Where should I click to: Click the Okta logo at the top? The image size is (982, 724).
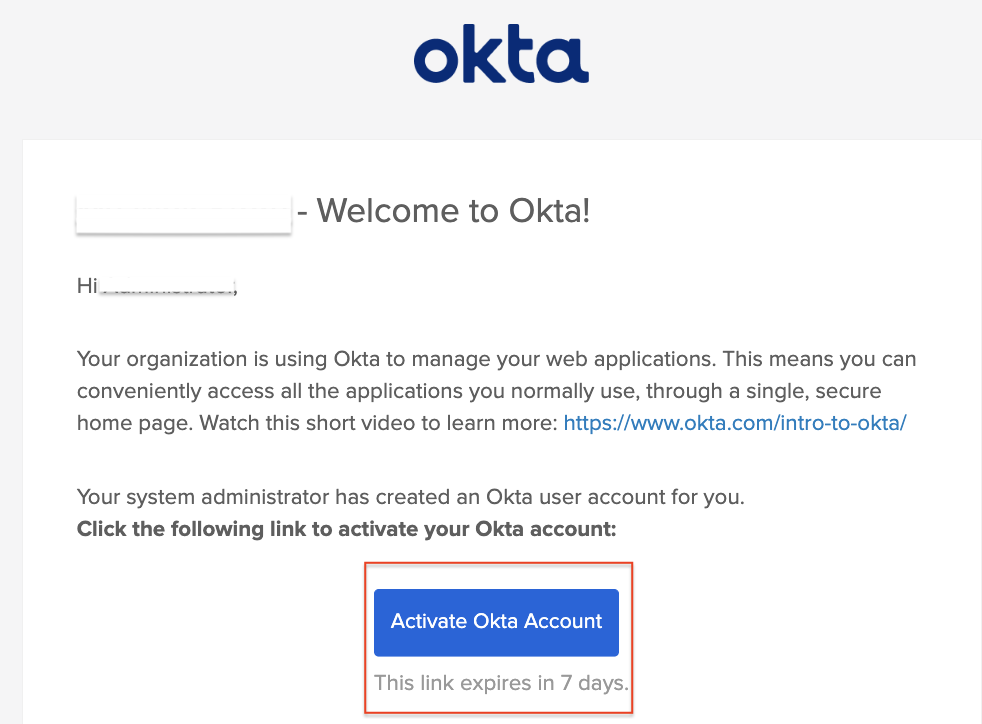click(500, 57)
